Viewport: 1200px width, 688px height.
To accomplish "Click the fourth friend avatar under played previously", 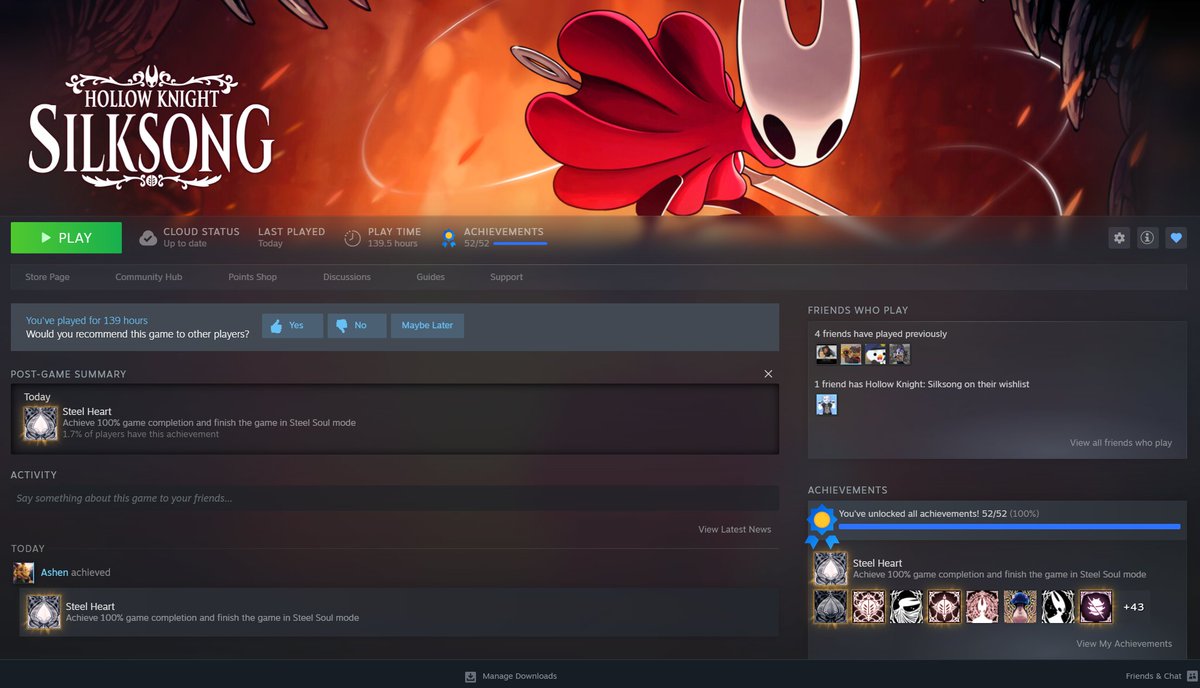I will [x=900, y=354].
